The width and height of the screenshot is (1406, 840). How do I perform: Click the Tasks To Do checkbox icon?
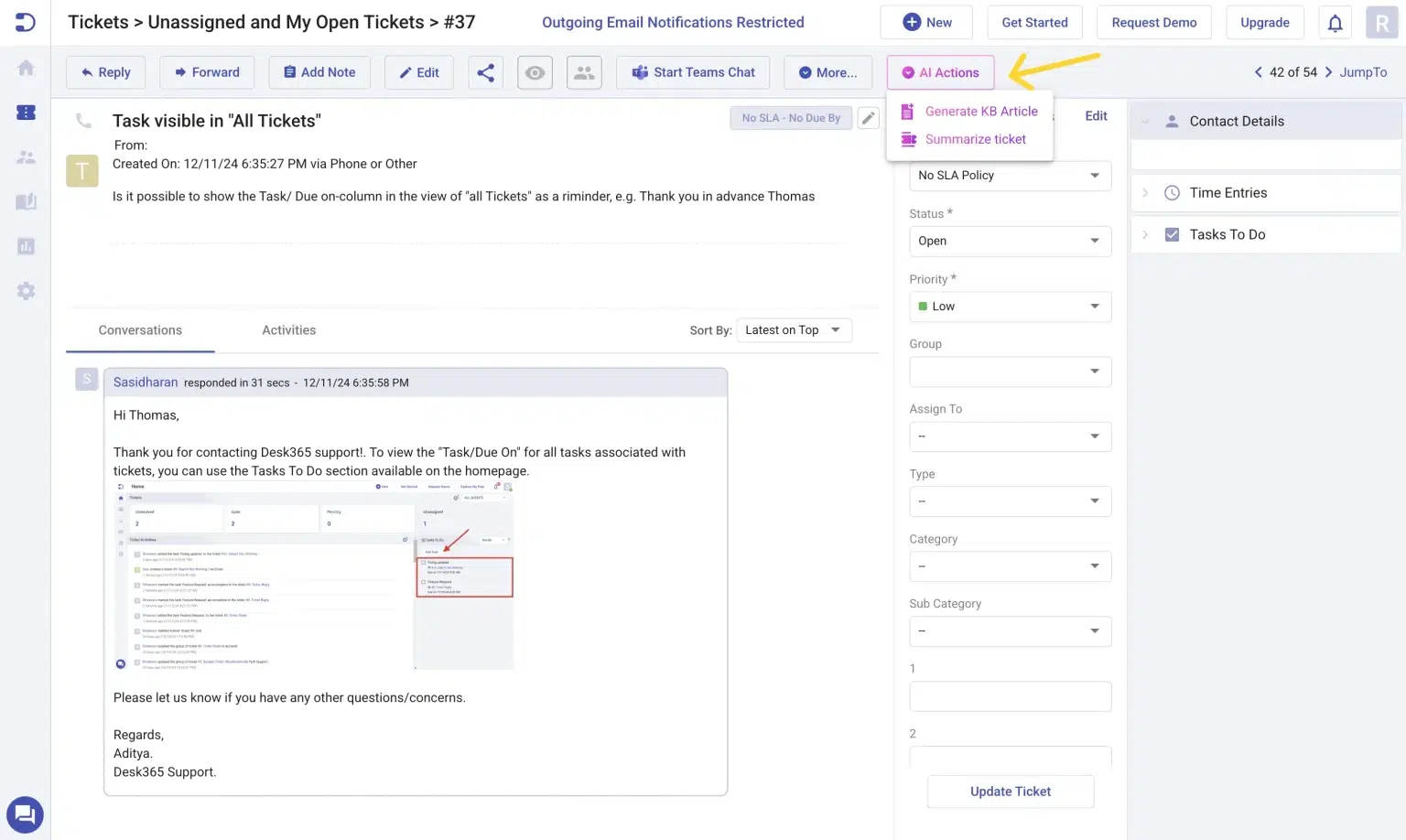1172,235
